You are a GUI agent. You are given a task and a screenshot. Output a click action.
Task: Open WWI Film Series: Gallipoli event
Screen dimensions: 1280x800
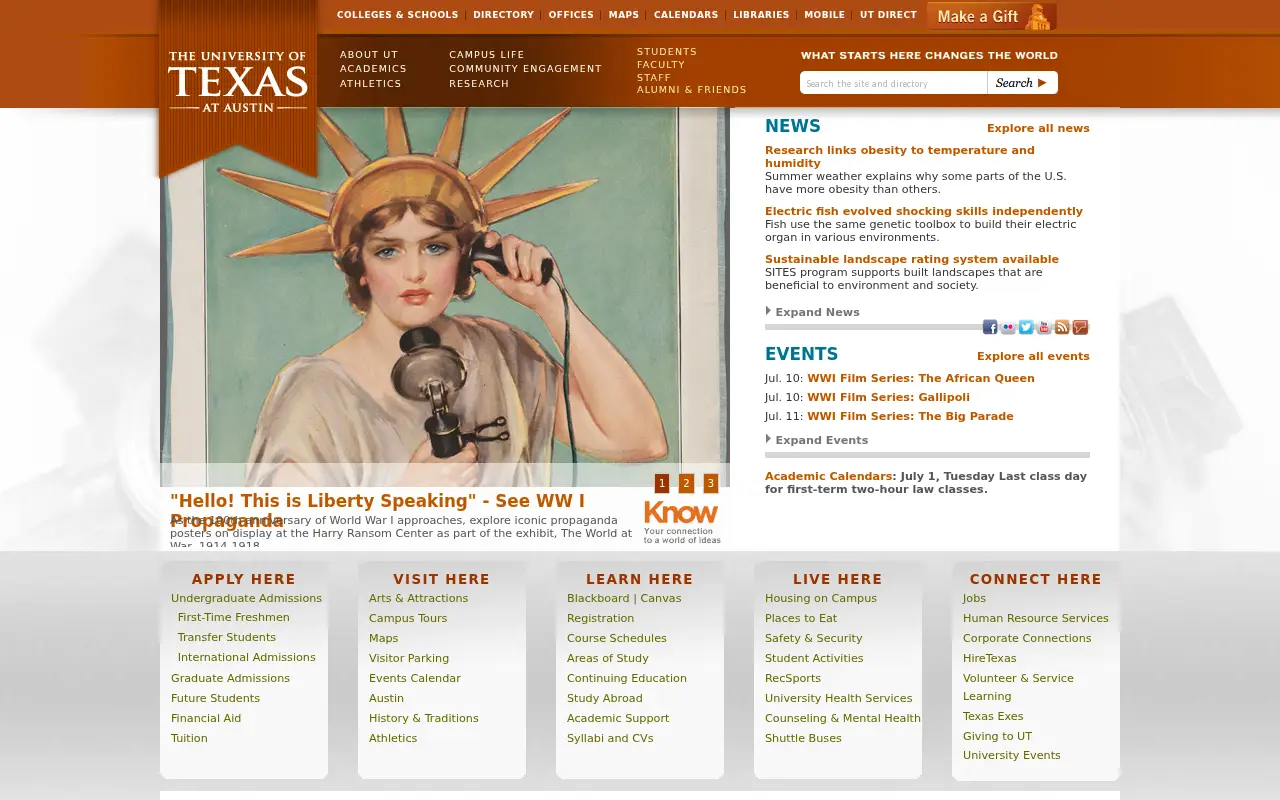click(888, 397)
